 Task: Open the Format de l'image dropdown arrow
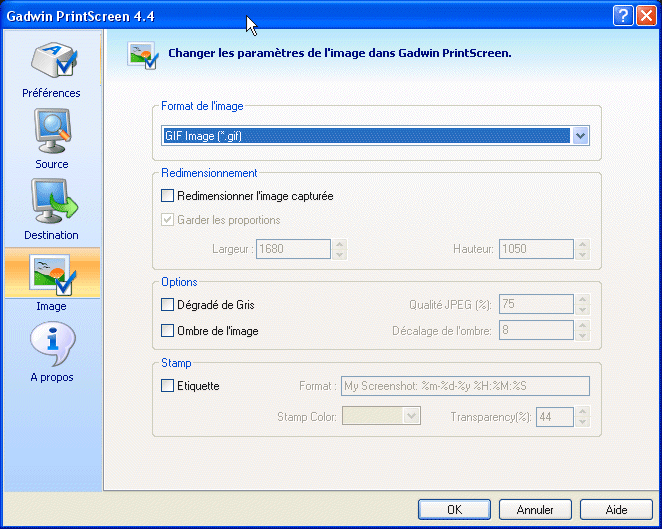[581, 136]
